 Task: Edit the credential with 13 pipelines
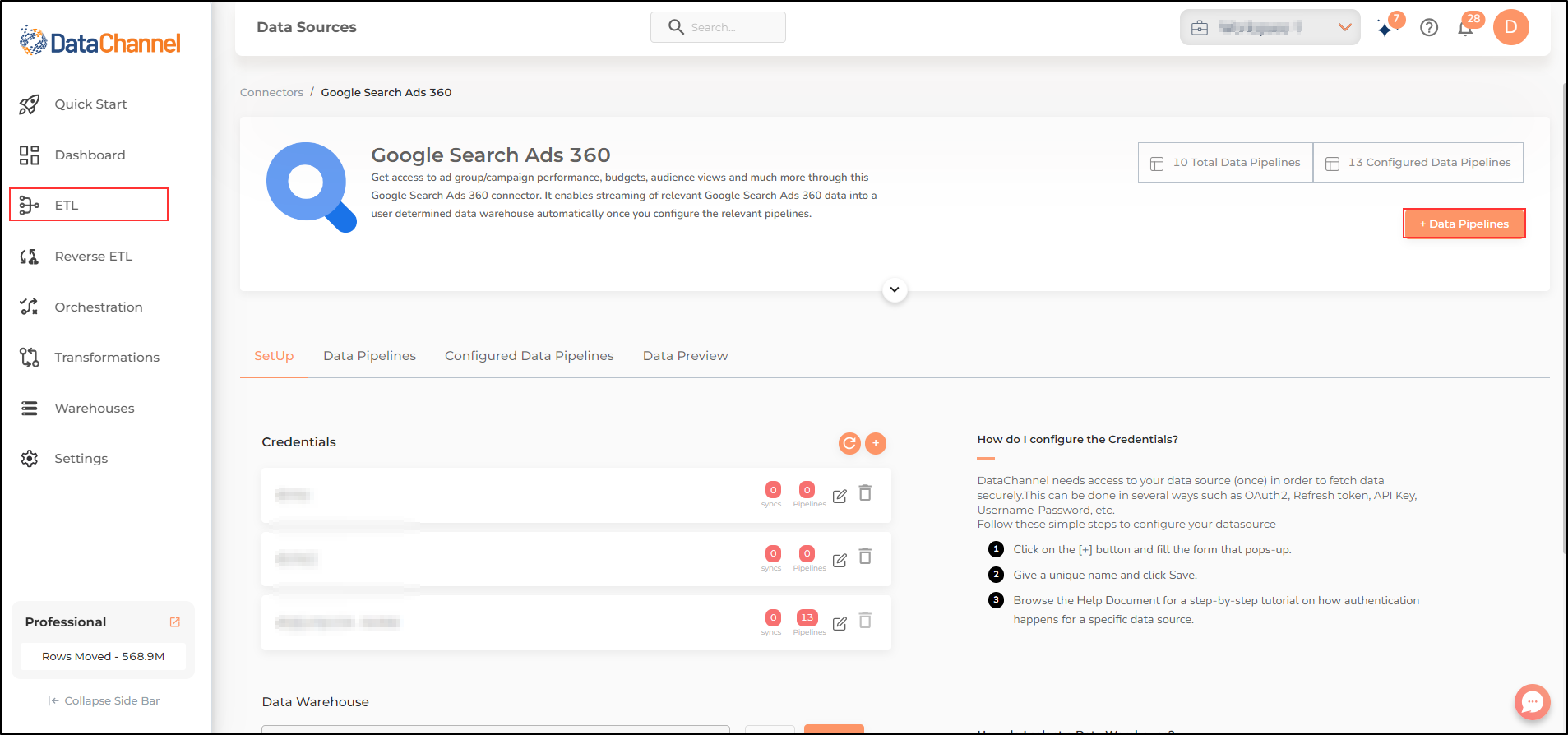[840, 623]
